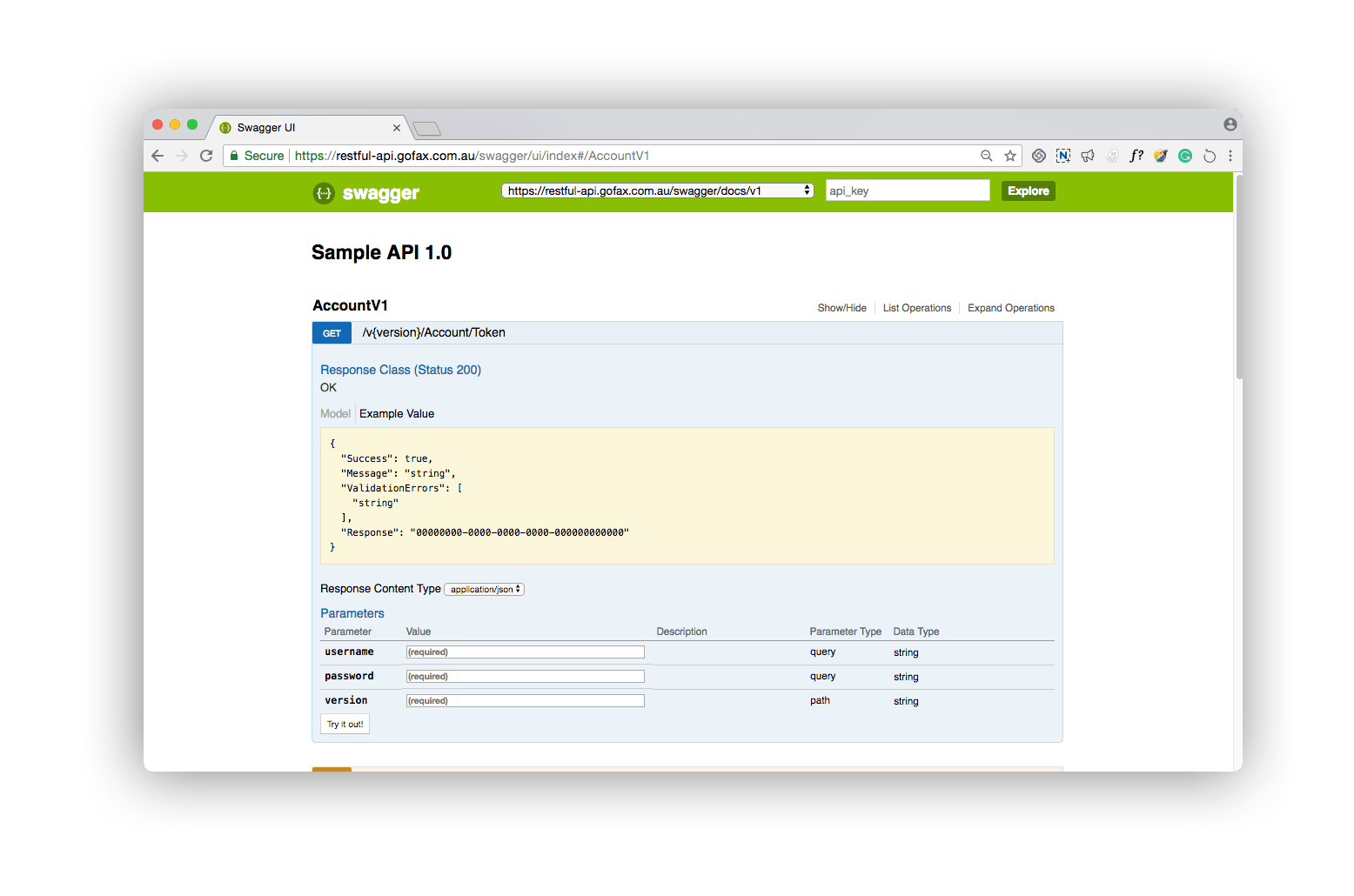1354x896 pixels.
Task: Close the Swagger UI tab
Action: click(x=397, y=128)
